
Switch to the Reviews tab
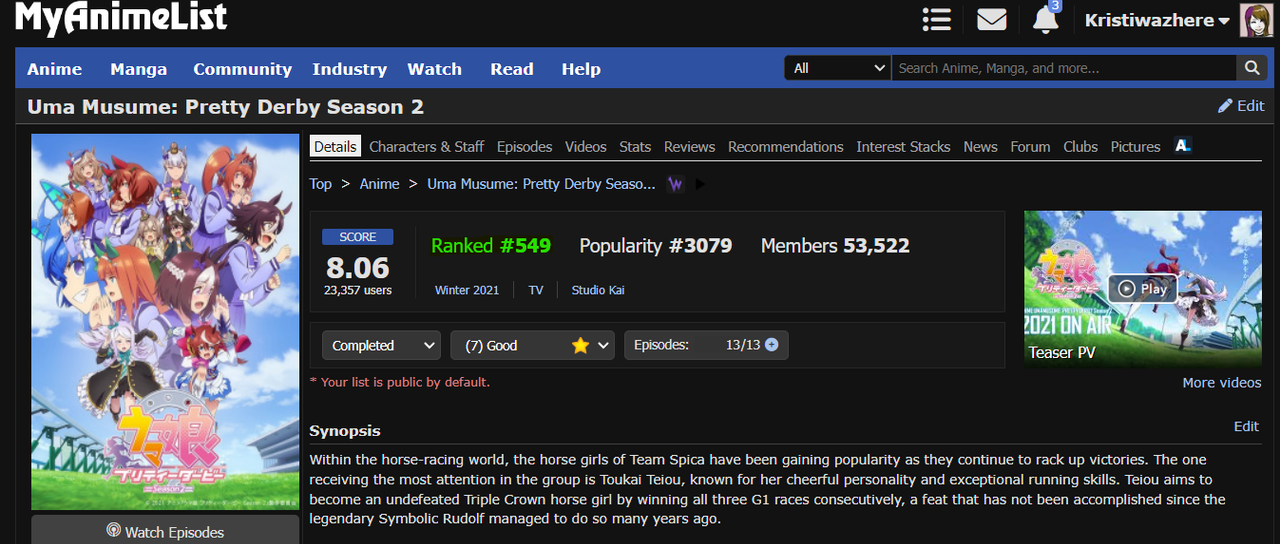tap(689, 146)
